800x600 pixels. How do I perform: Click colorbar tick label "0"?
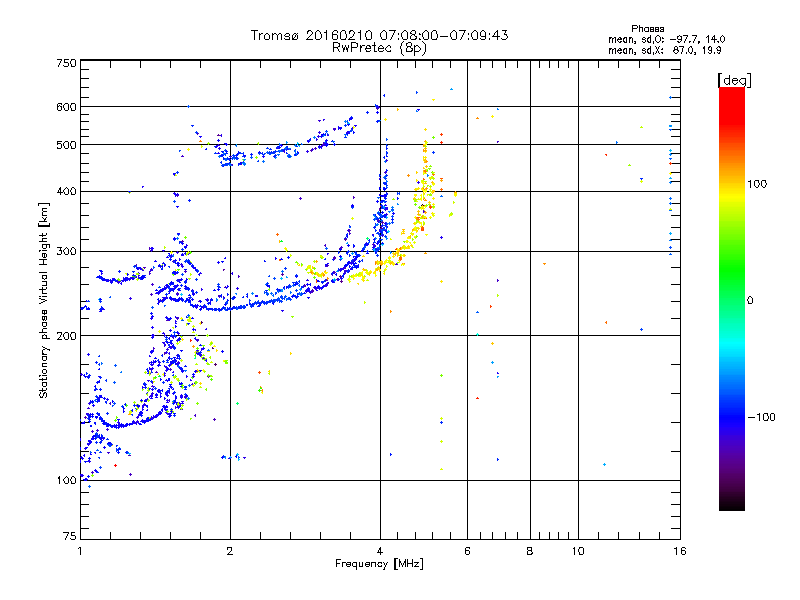coord(750,301)
